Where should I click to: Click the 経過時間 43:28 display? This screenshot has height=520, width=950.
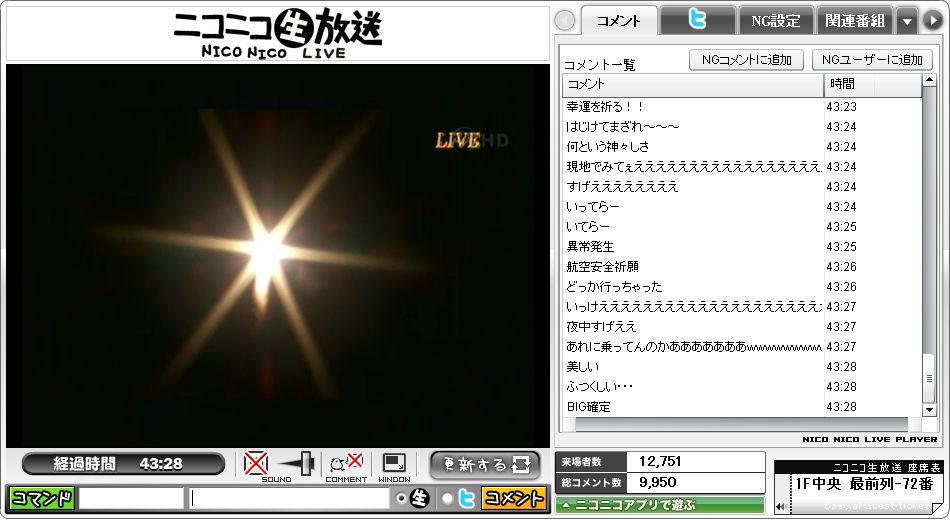pos(123,464)
